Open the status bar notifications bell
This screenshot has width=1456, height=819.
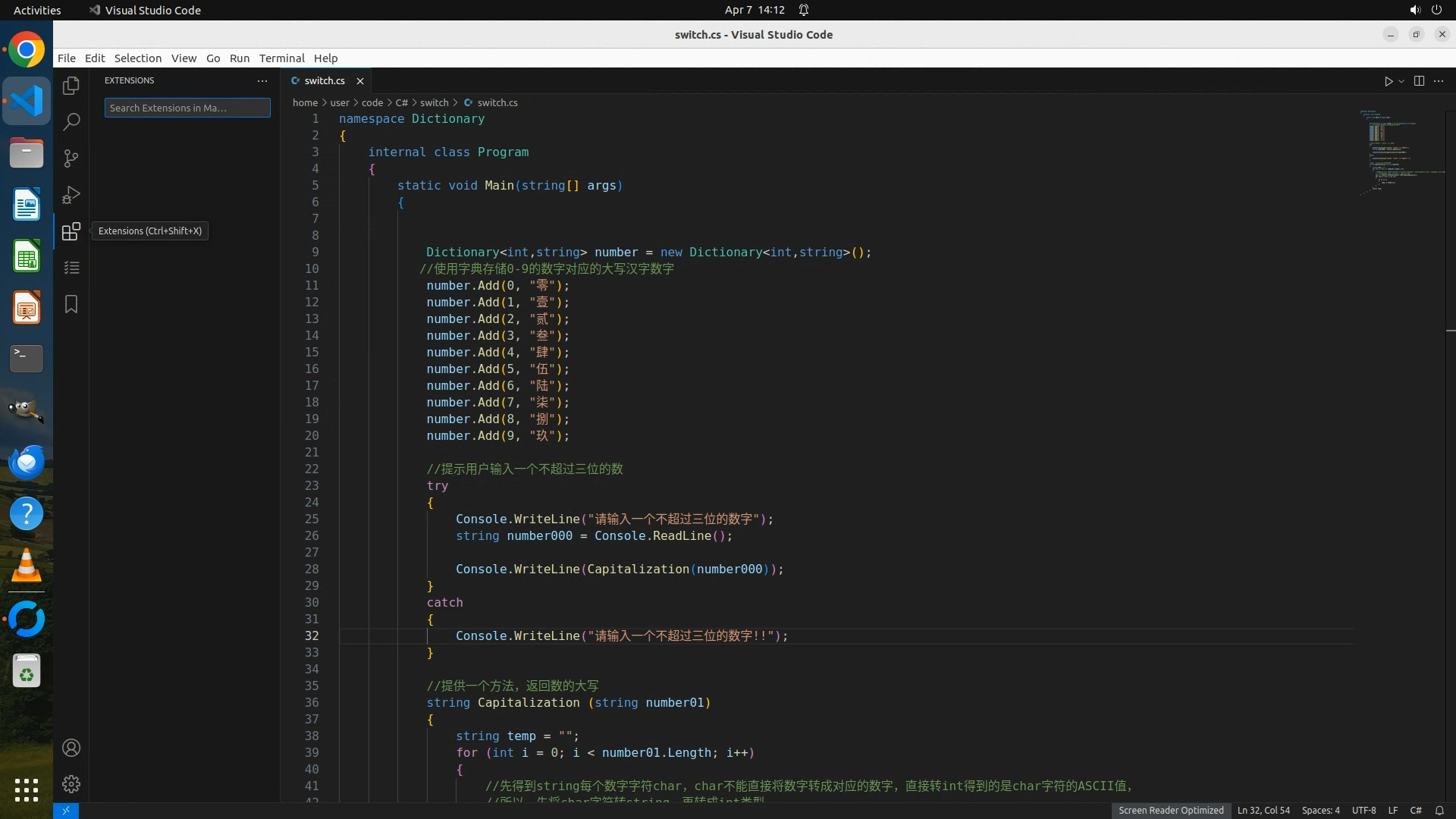[1439, 810]
